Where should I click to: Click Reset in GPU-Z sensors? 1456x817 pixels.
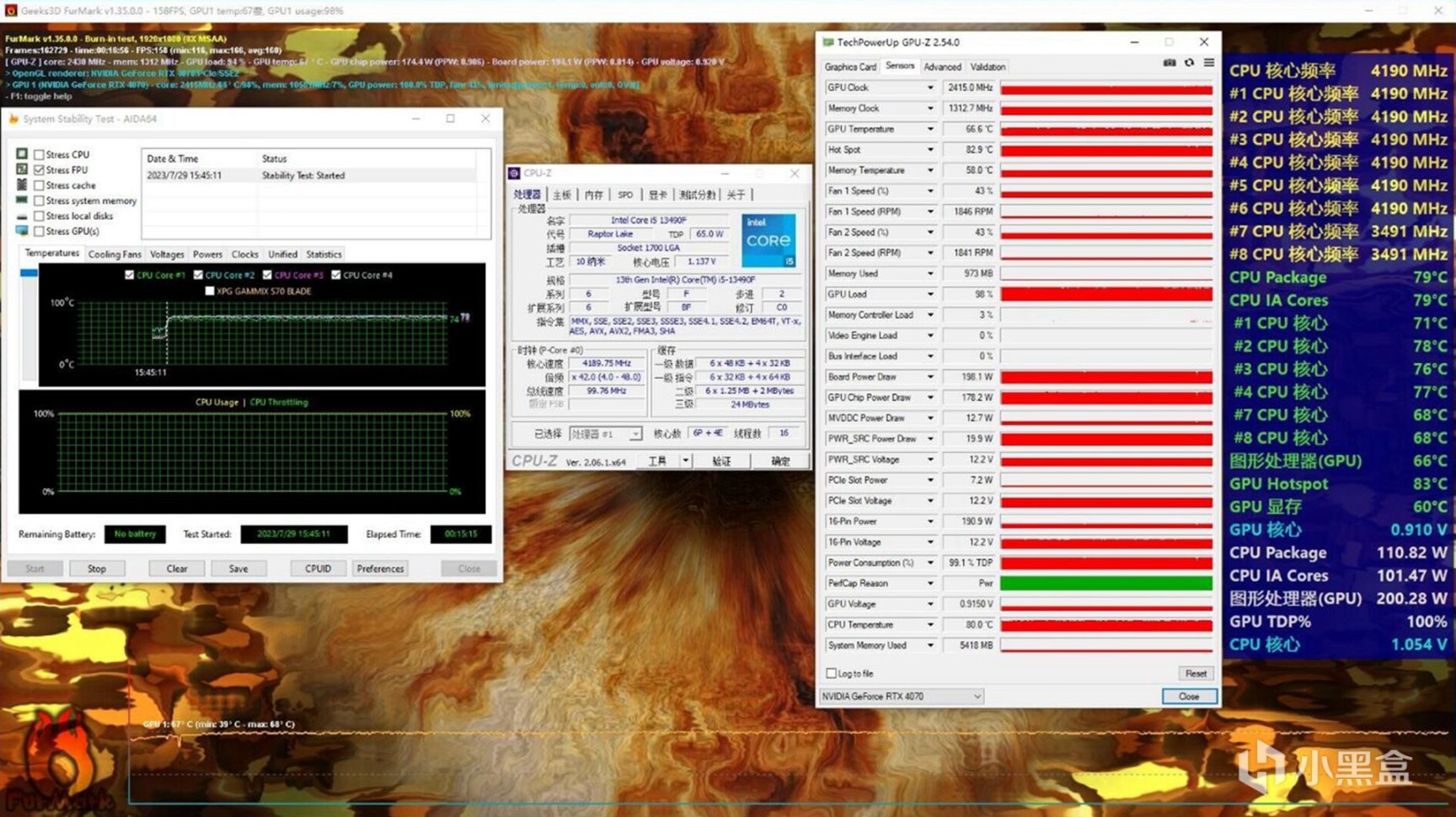tap(1196, 674)
